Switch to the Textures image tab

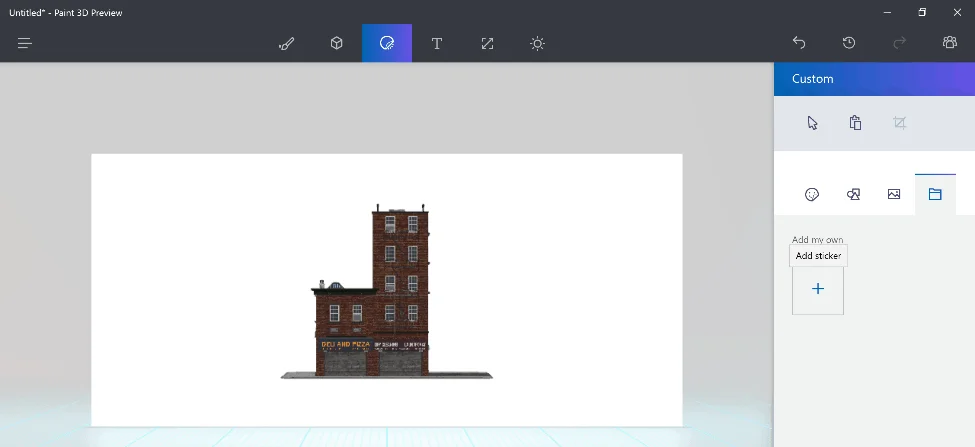(894, 195)
